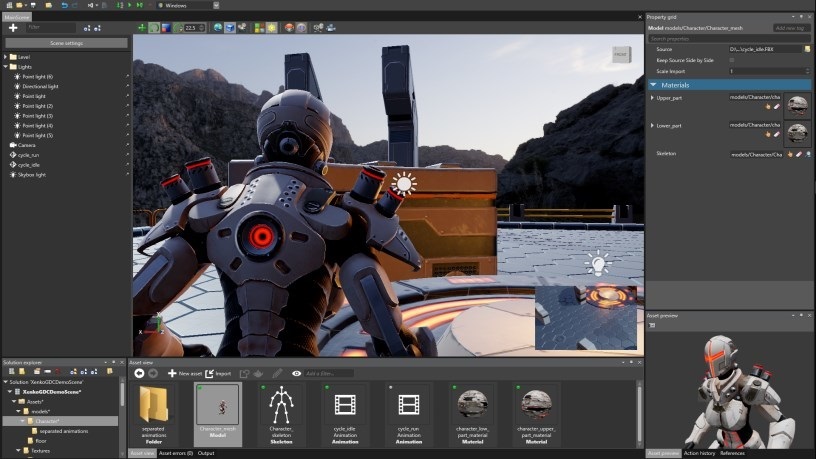Toggle the asset filter eye icon

coord(296,373)
